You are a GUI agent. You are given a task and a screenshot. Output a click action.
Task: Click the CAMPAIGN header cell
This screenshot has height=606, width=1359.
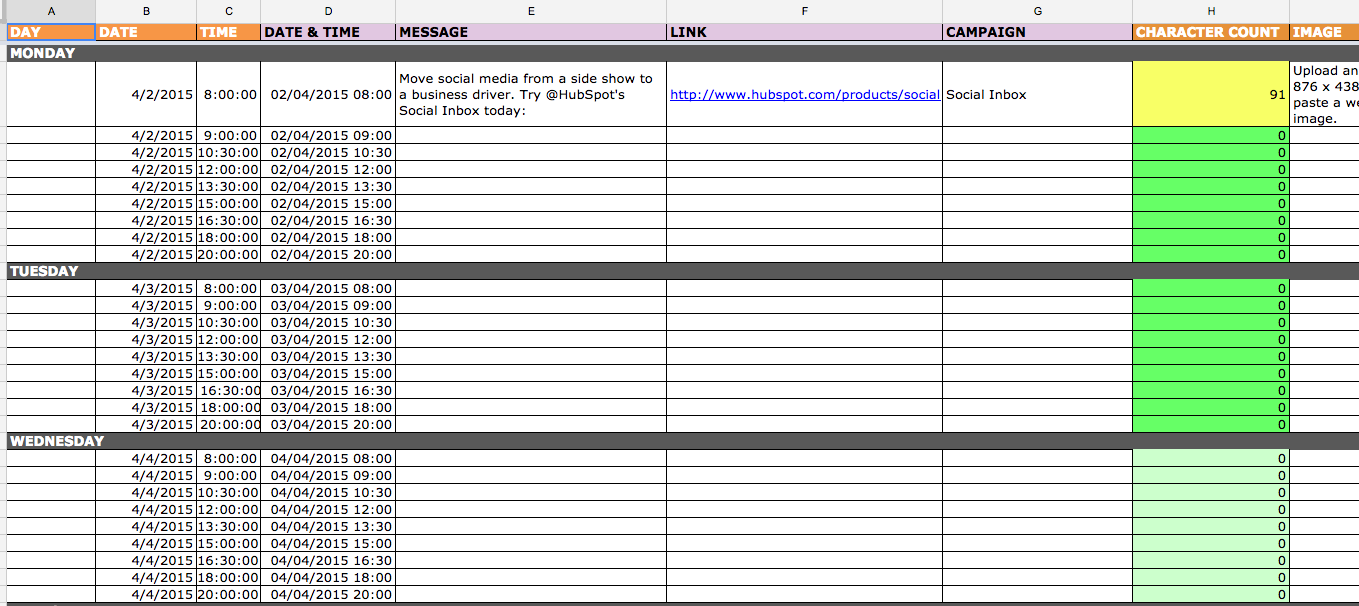[1038, 32]
